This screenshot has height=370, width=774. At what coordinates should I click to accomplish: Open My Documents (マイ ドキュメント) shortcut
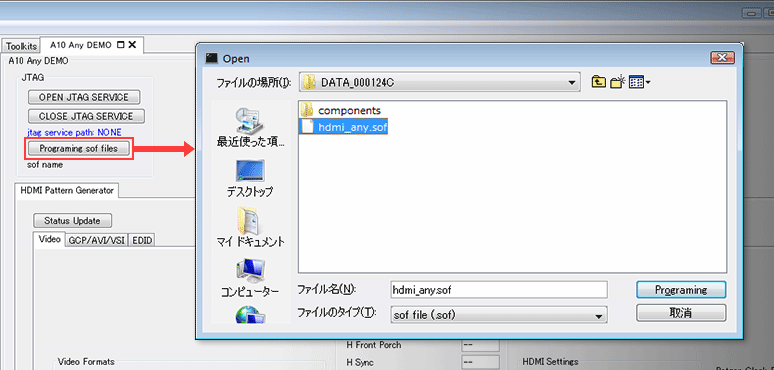tap(251, 227)
